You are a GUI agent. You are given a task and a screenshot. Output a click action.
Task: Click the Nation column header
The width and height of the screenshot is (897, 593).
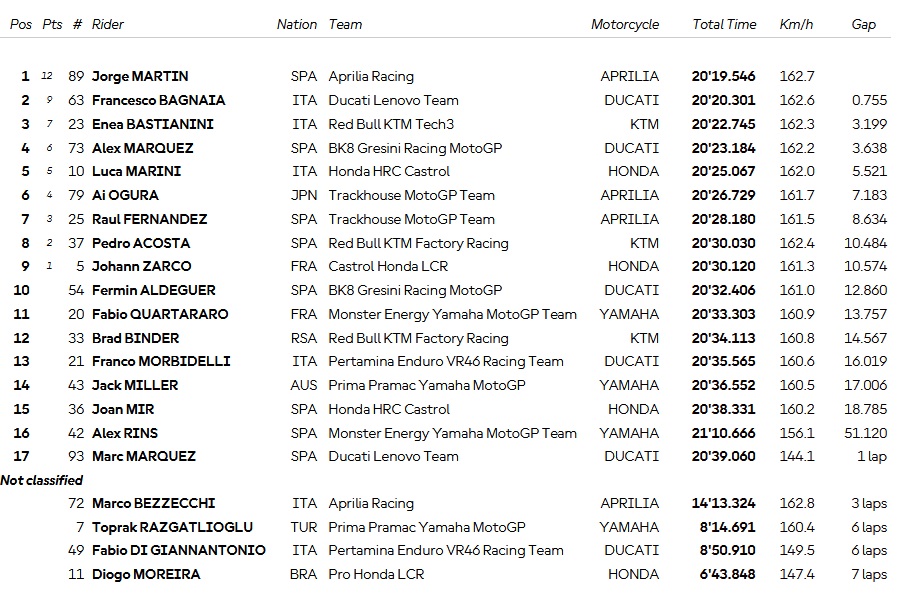[x=297, y=24]
